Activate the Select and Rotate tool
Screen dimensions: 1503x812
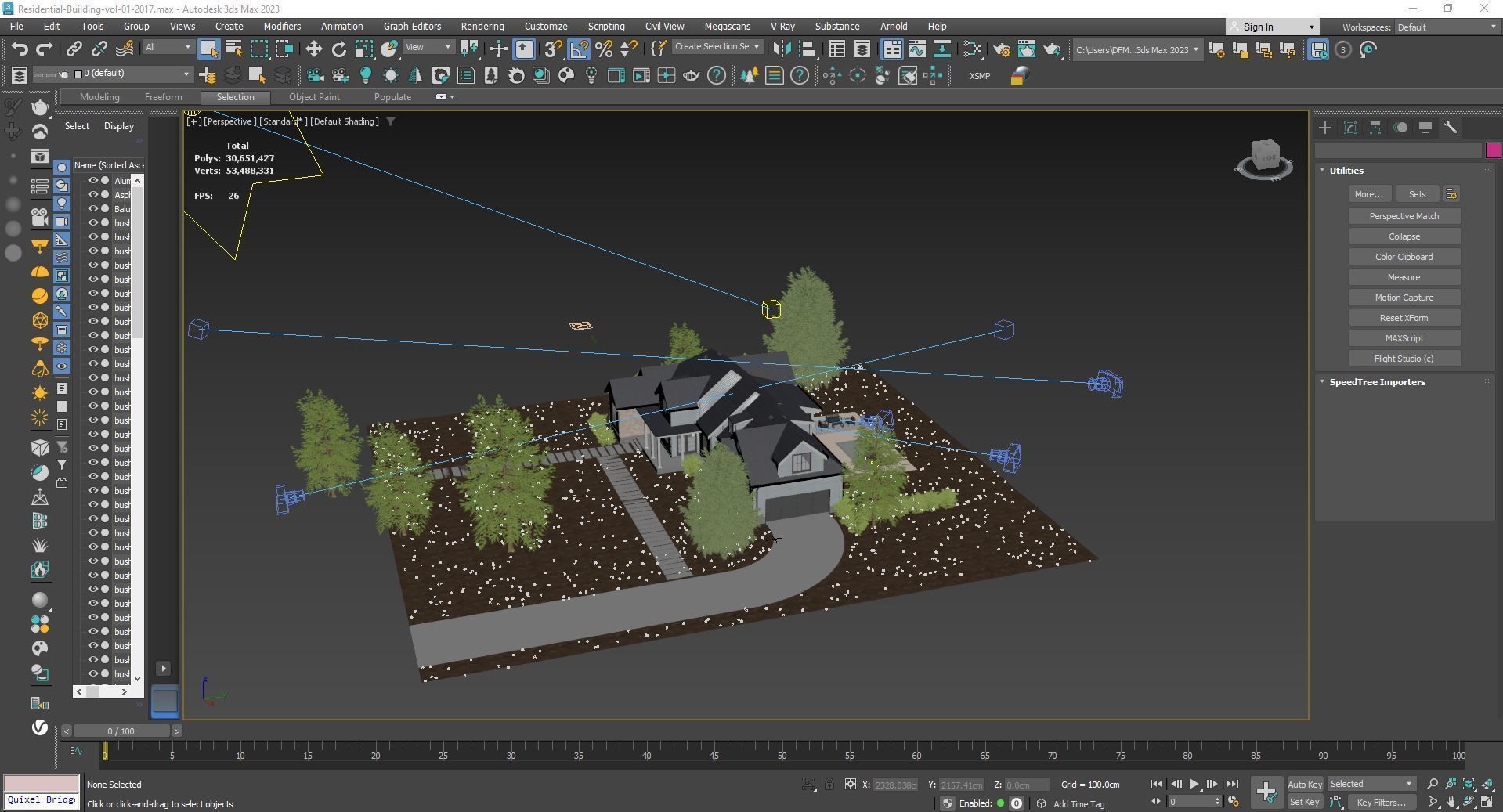point(338,49)
